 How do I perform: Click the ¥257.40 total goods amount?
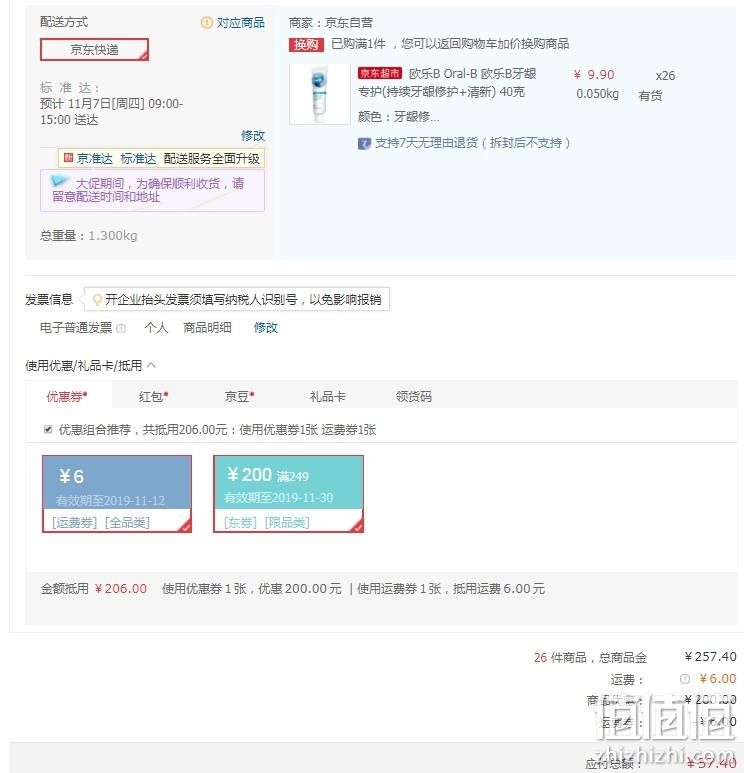coord(710,657)
